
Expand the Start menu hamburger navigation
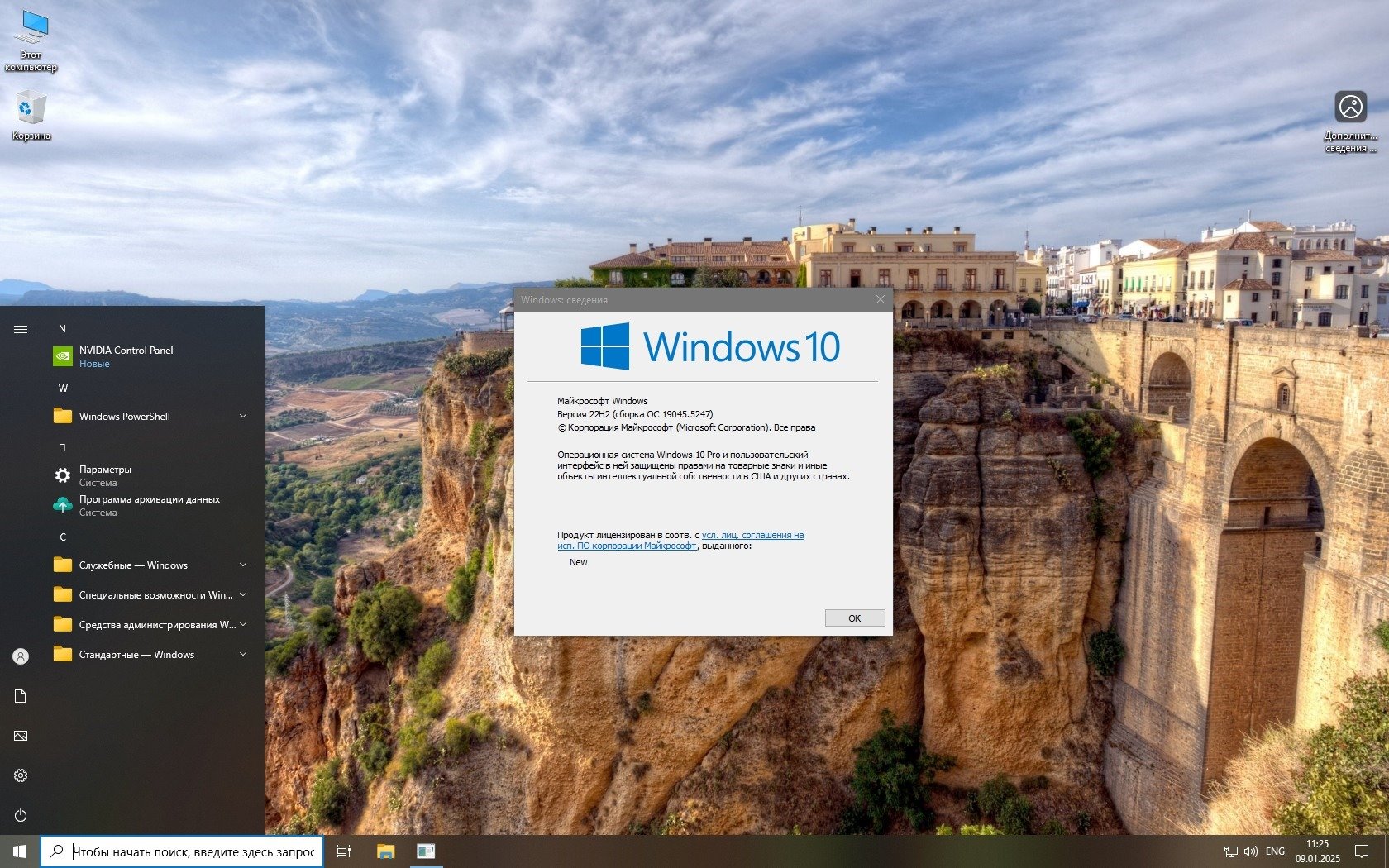[21, 329]
